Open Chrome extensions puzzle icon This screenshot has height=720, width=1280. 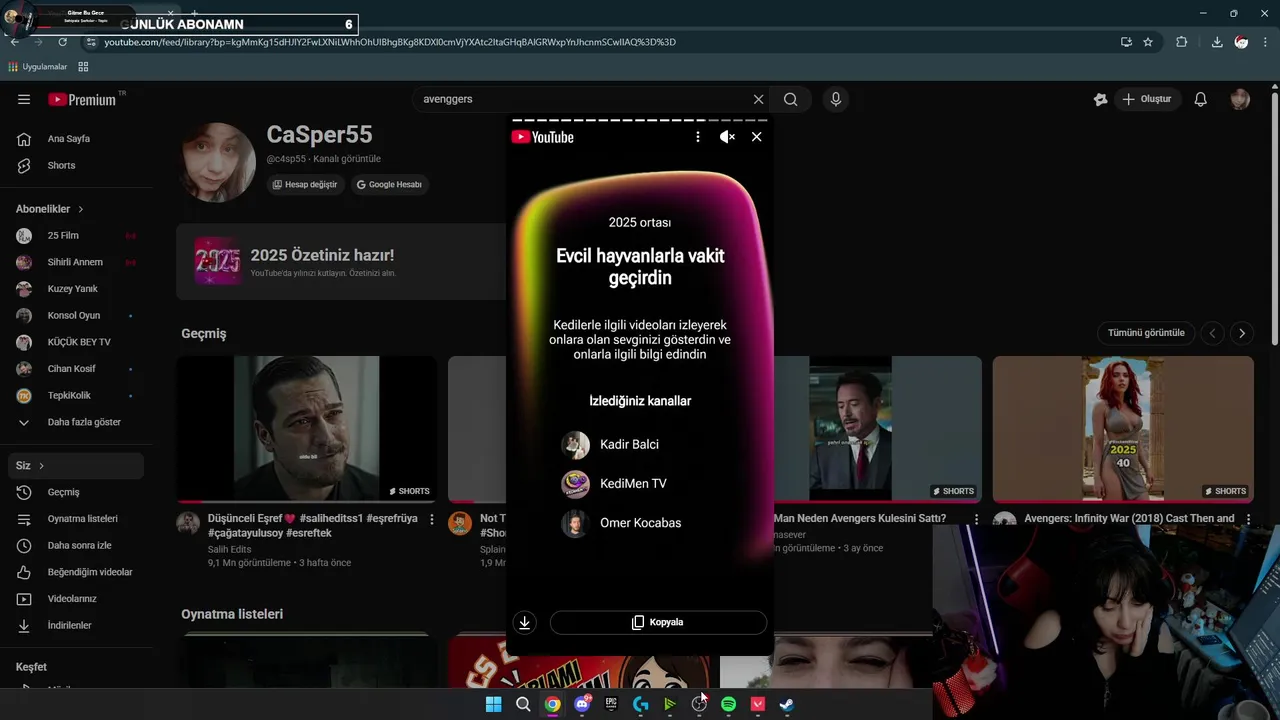pyautogui.click(x=1182, y=42)
